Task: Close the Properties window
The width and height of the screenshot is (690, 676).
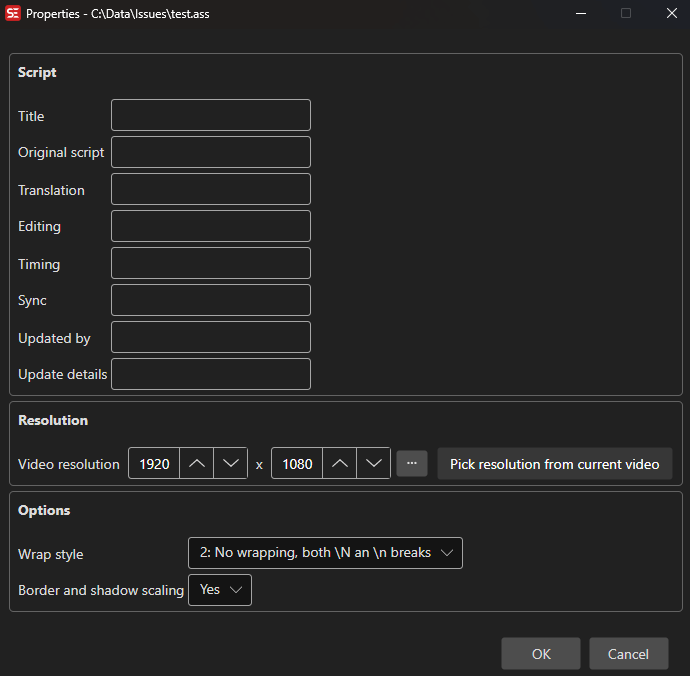Action: [672, 13]
